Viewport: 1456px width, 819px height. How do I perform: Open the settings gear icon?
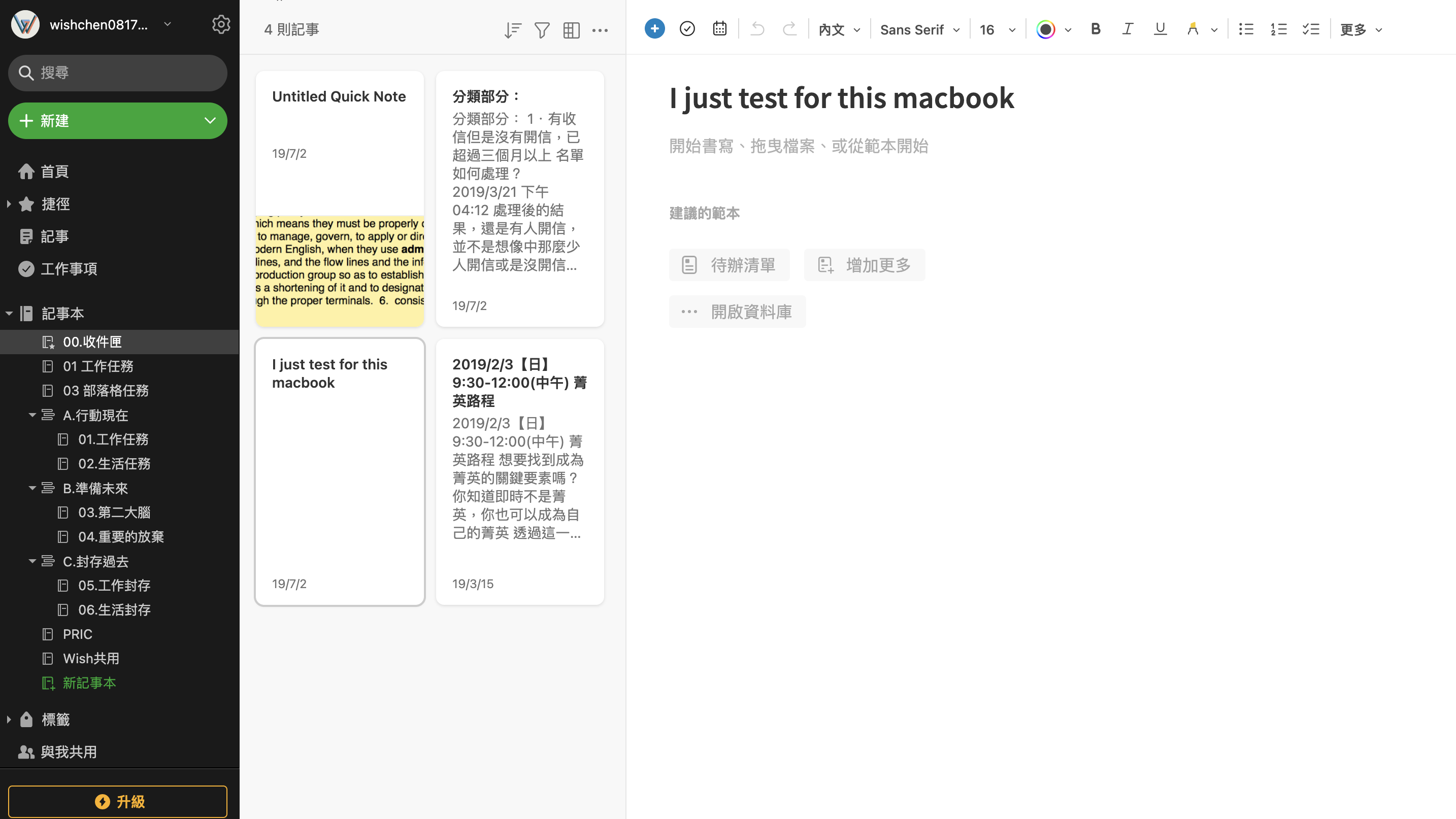220,24
